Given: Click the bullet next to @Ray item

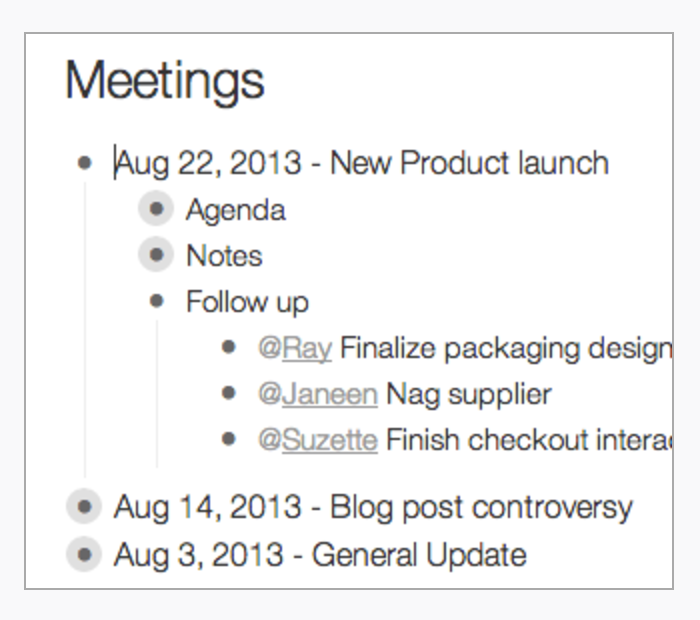Looking at the screenshot, I should coord(229,347).
